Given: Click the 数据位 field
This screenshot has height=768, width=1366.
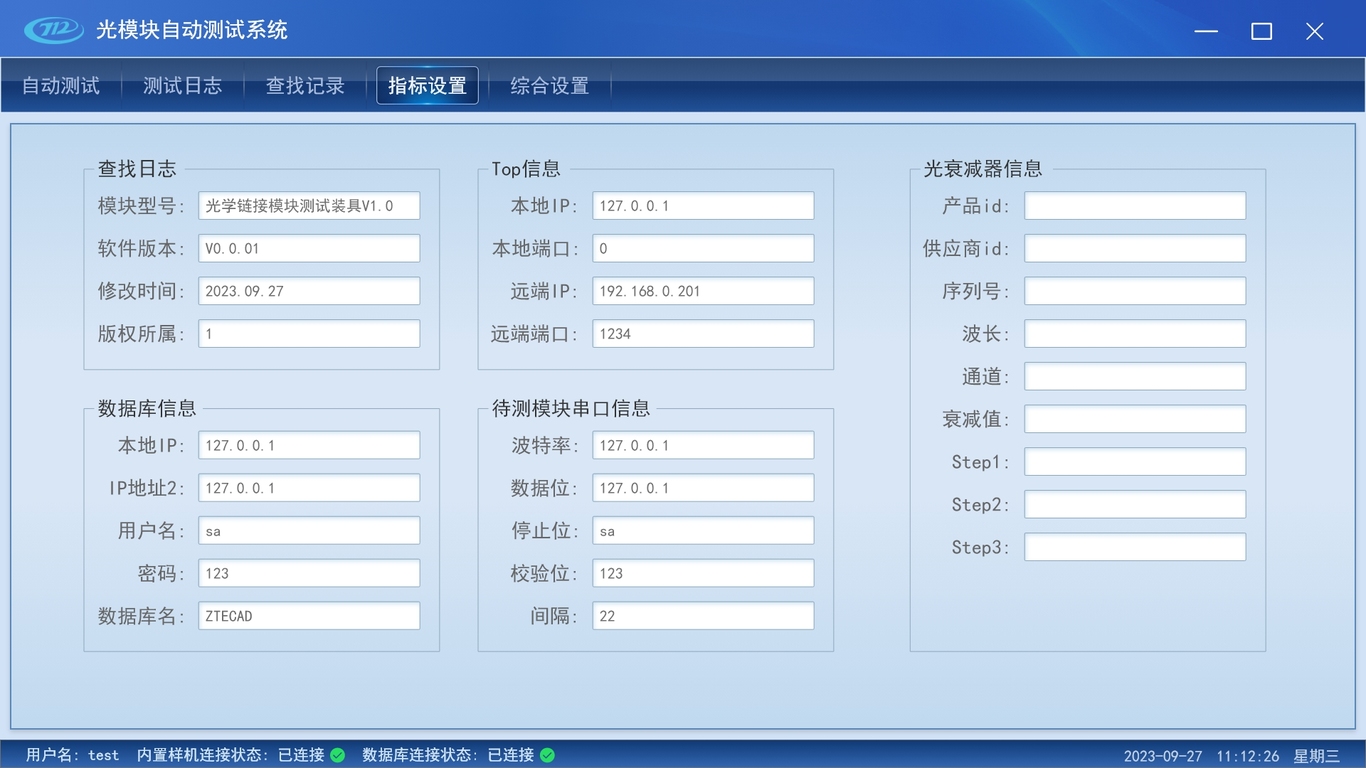Looking at the screenshot, I should pos(703,488).
